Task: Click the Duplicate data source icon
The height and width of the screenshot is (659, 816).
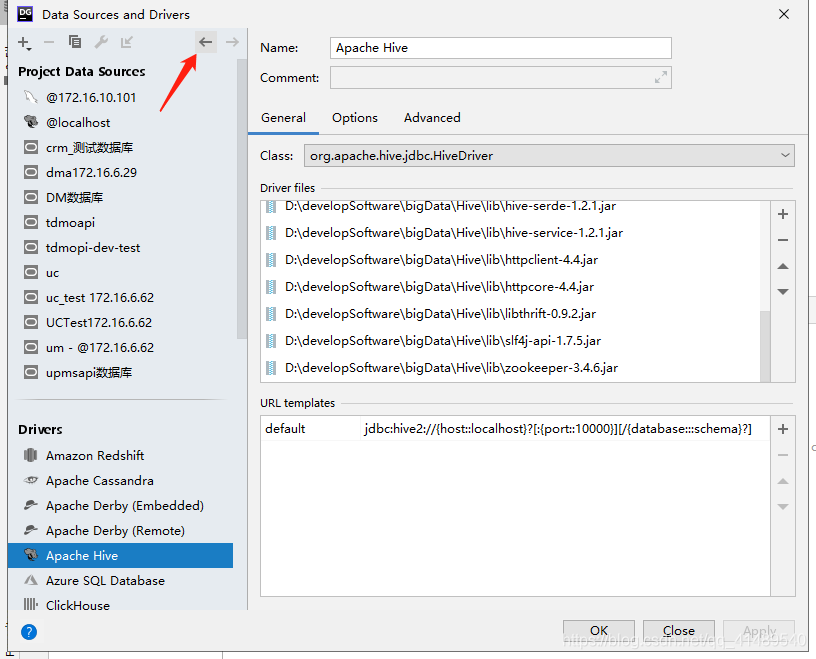Action: (75, 42)
